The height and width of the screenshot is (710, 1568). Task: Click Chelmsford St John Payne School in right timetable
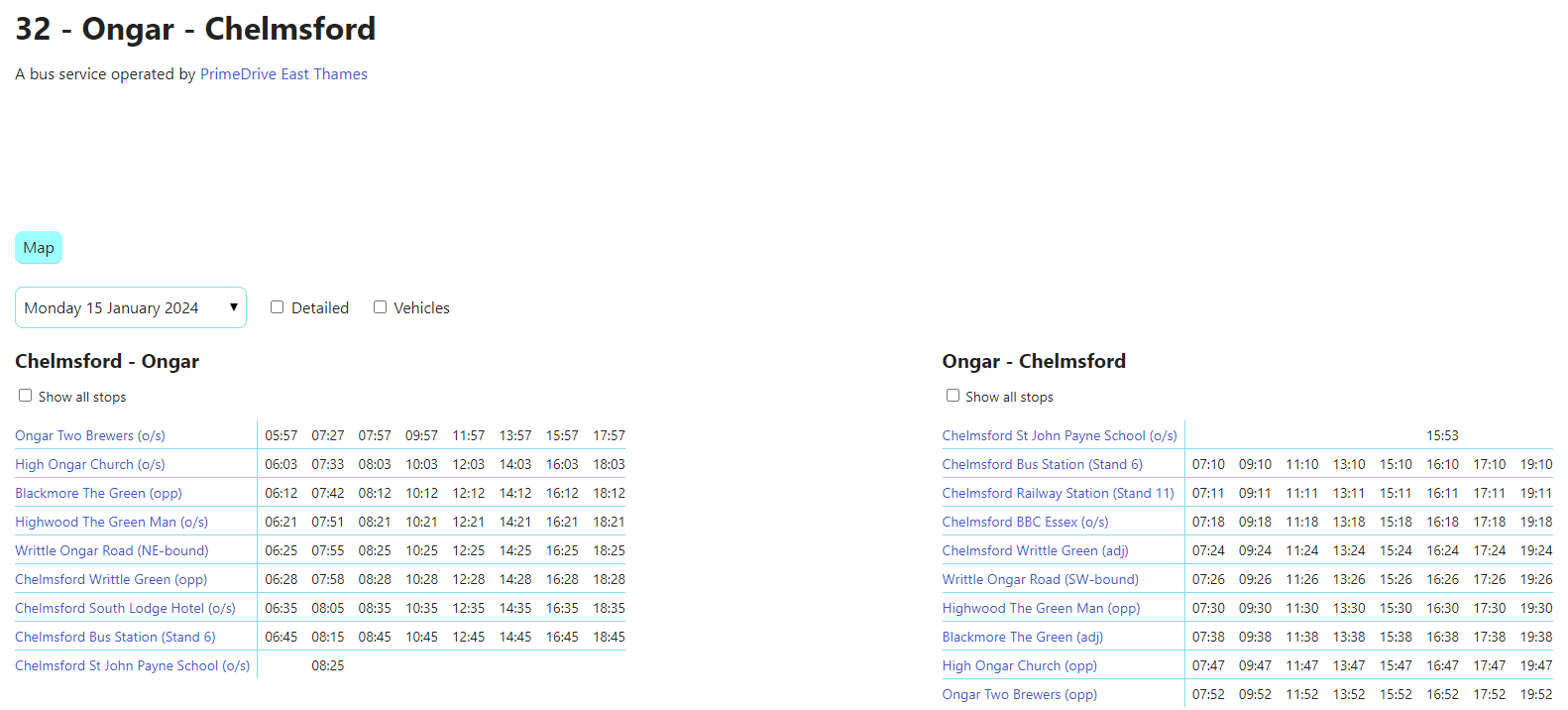coord(1059,435)
